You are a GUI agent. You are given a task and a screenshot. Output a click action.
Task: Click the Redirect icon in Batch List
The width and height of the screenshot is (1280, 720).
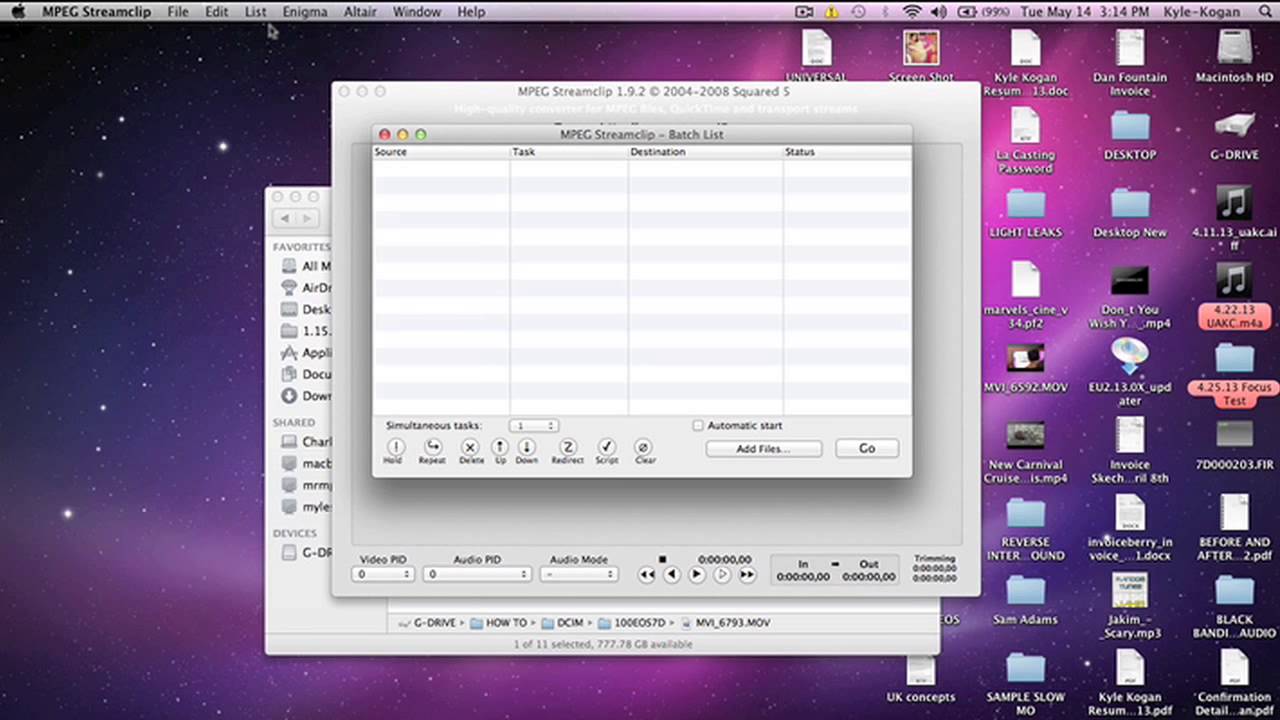[567, 448]
